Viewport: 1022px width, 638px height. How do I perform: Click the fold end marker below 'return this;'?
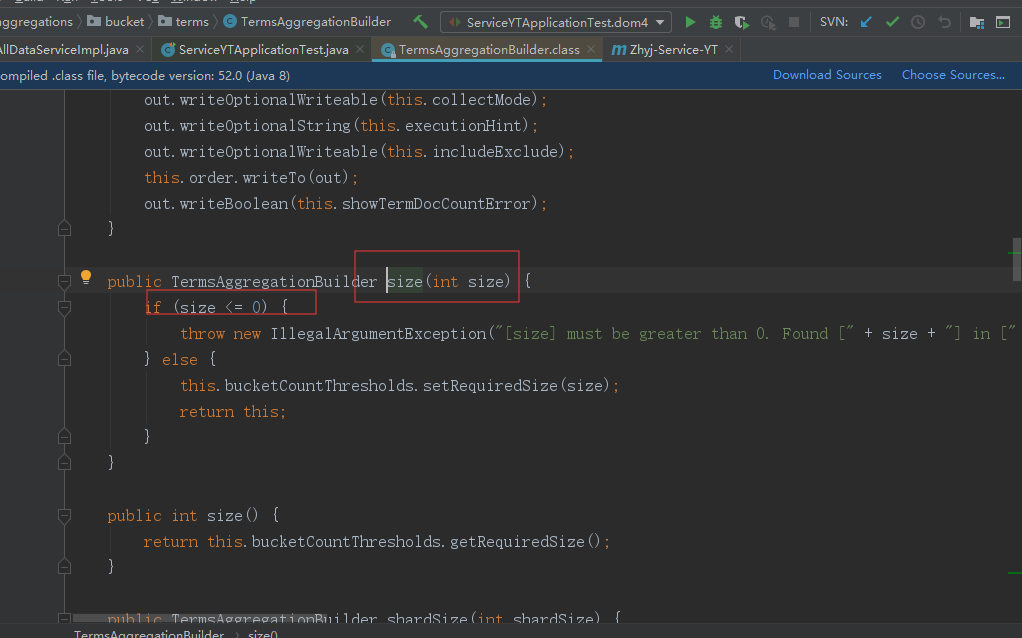(64, 436)
